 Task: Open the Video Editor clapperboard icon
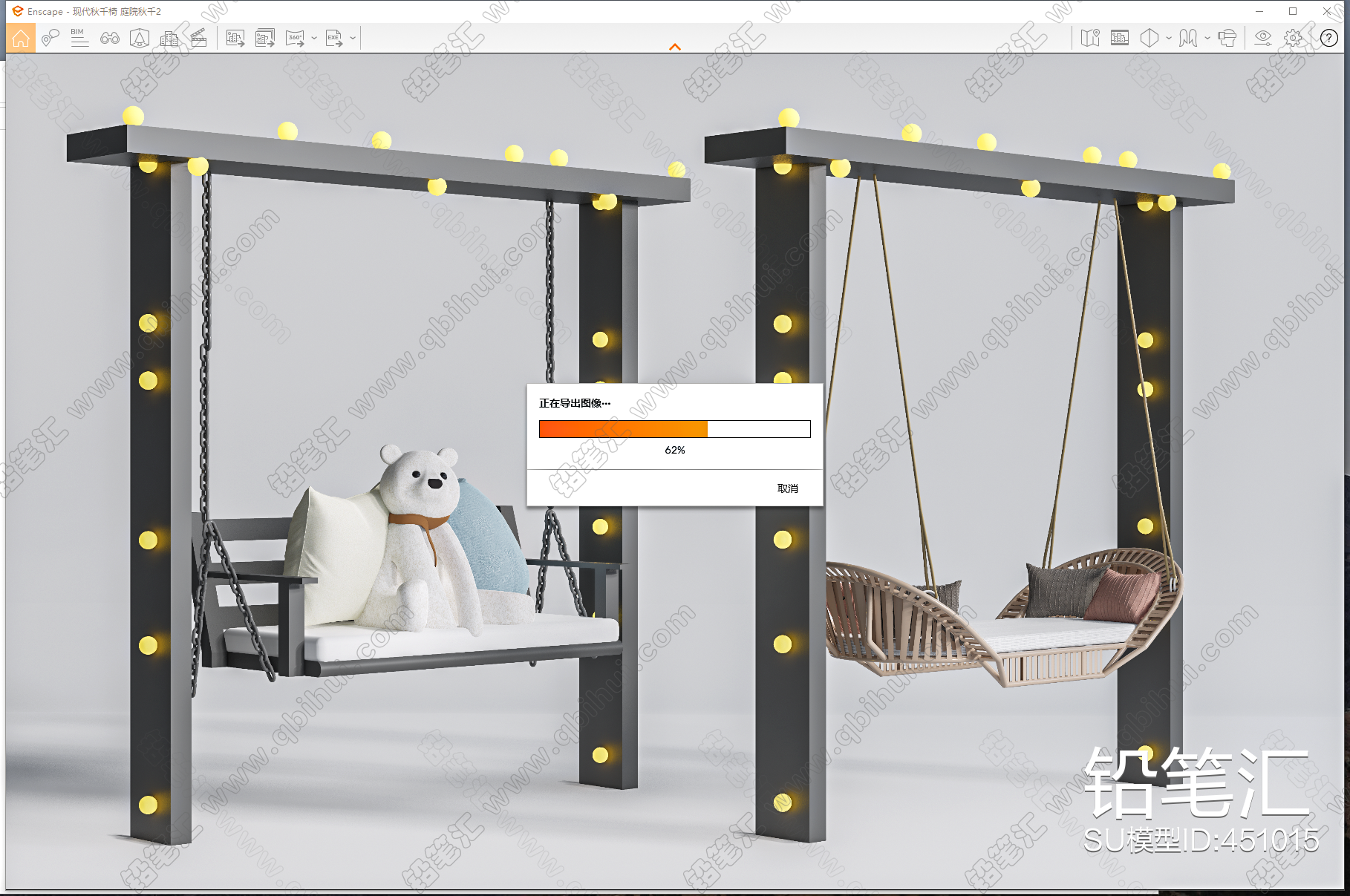[199, 38]
